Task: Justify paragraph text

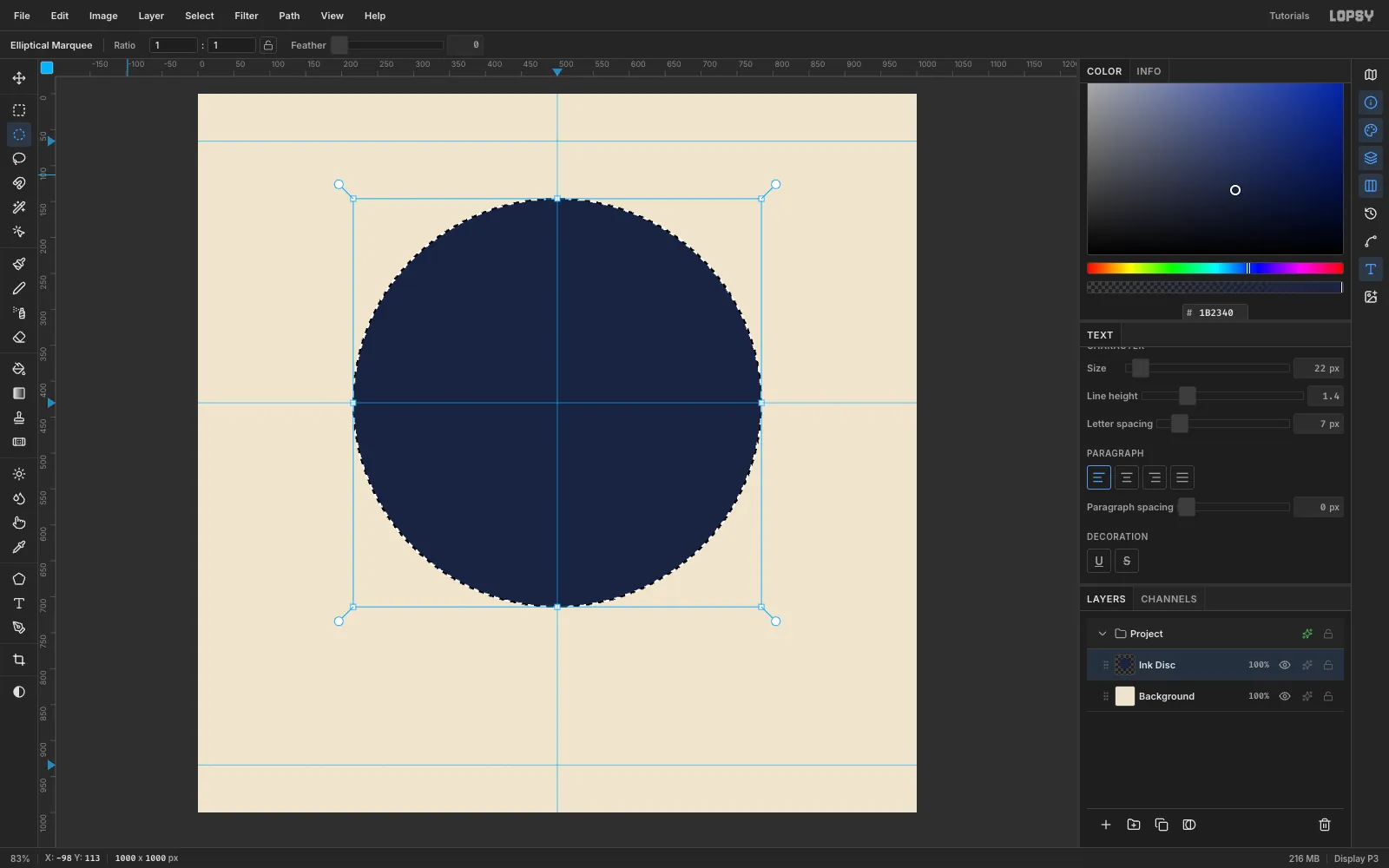Action: point(1182,477)
